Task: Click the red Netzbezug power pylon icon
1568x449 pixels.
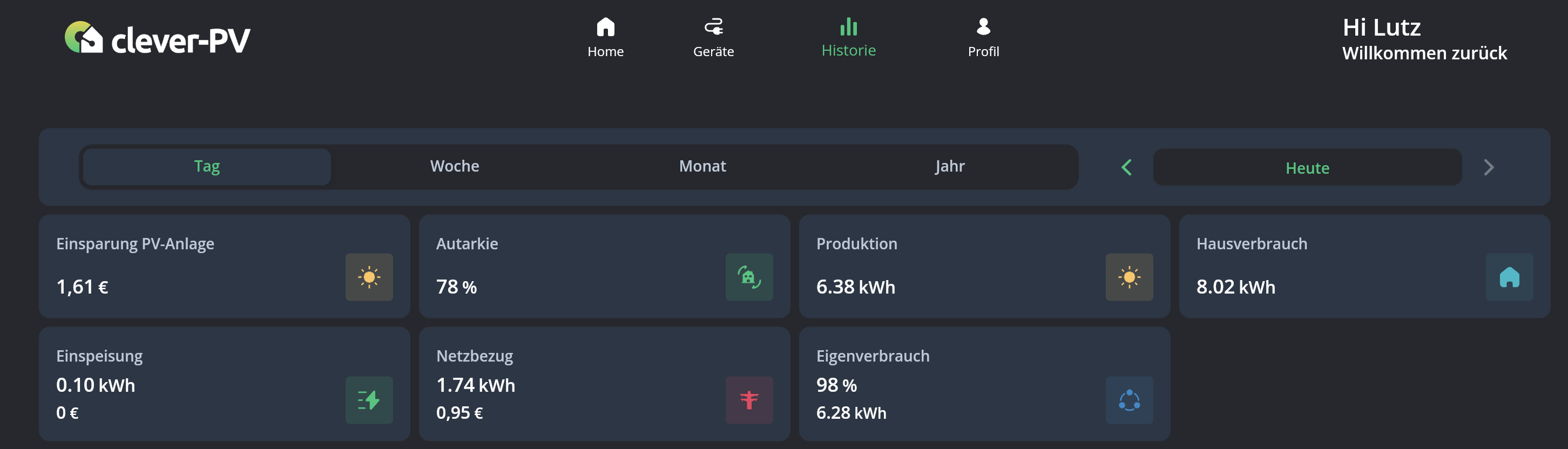Action: click(749, 400)
